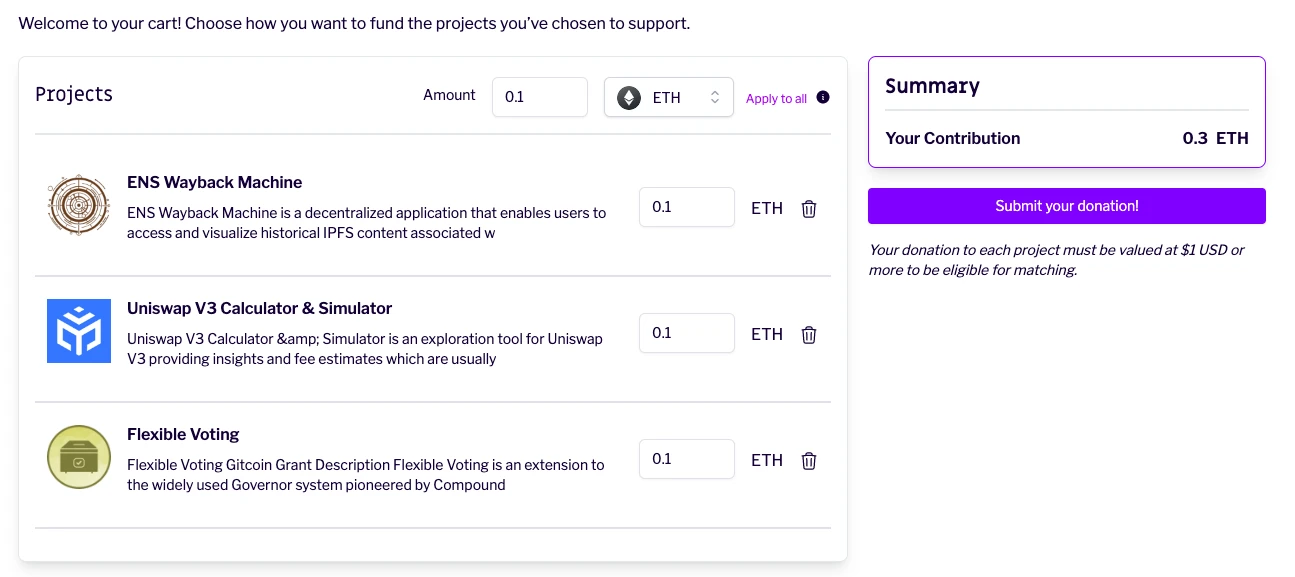
Task: Click the Ethereum icon in token selector
Action: [629, 98]
